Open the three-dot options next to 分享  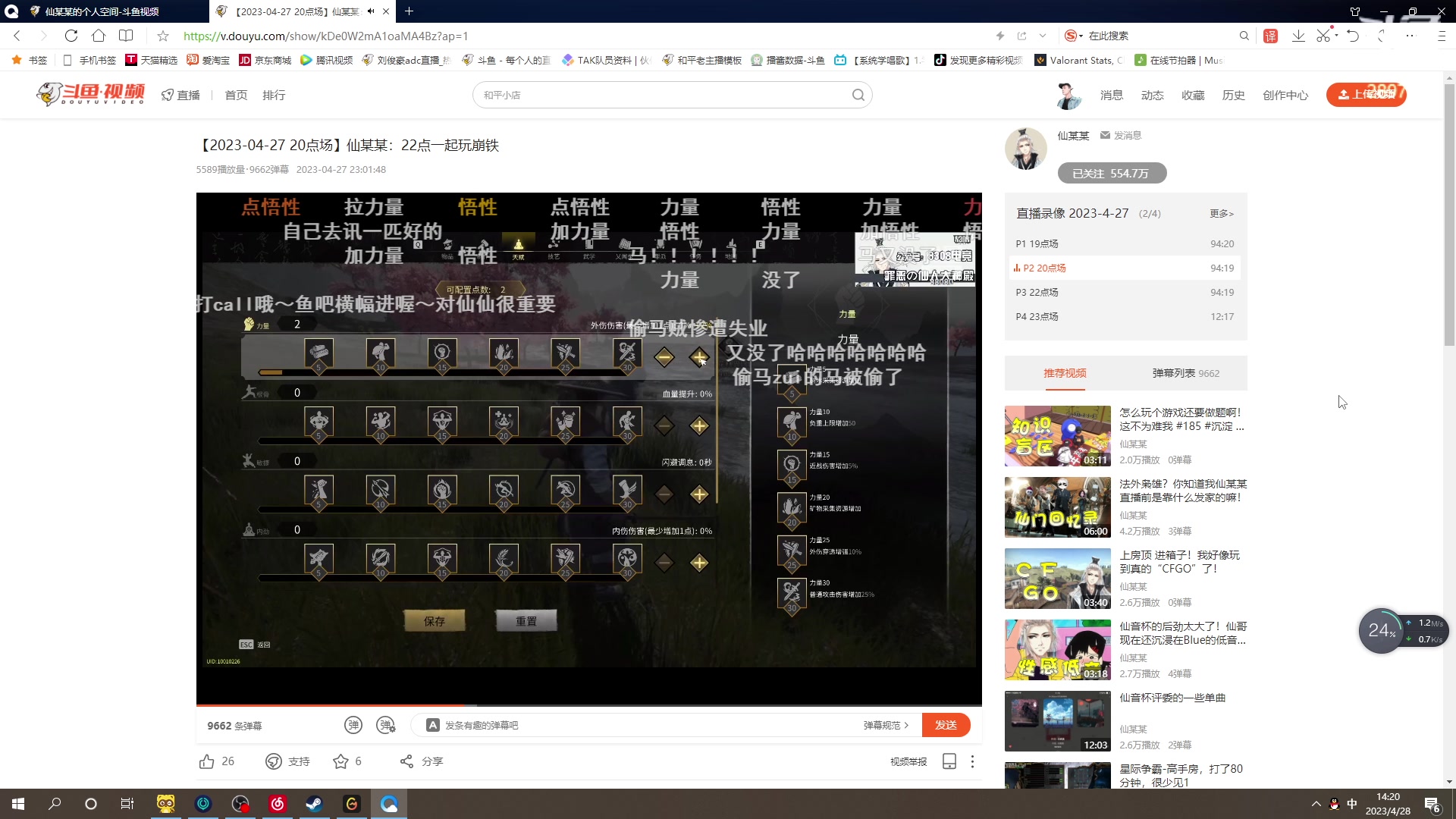point(972,761)
